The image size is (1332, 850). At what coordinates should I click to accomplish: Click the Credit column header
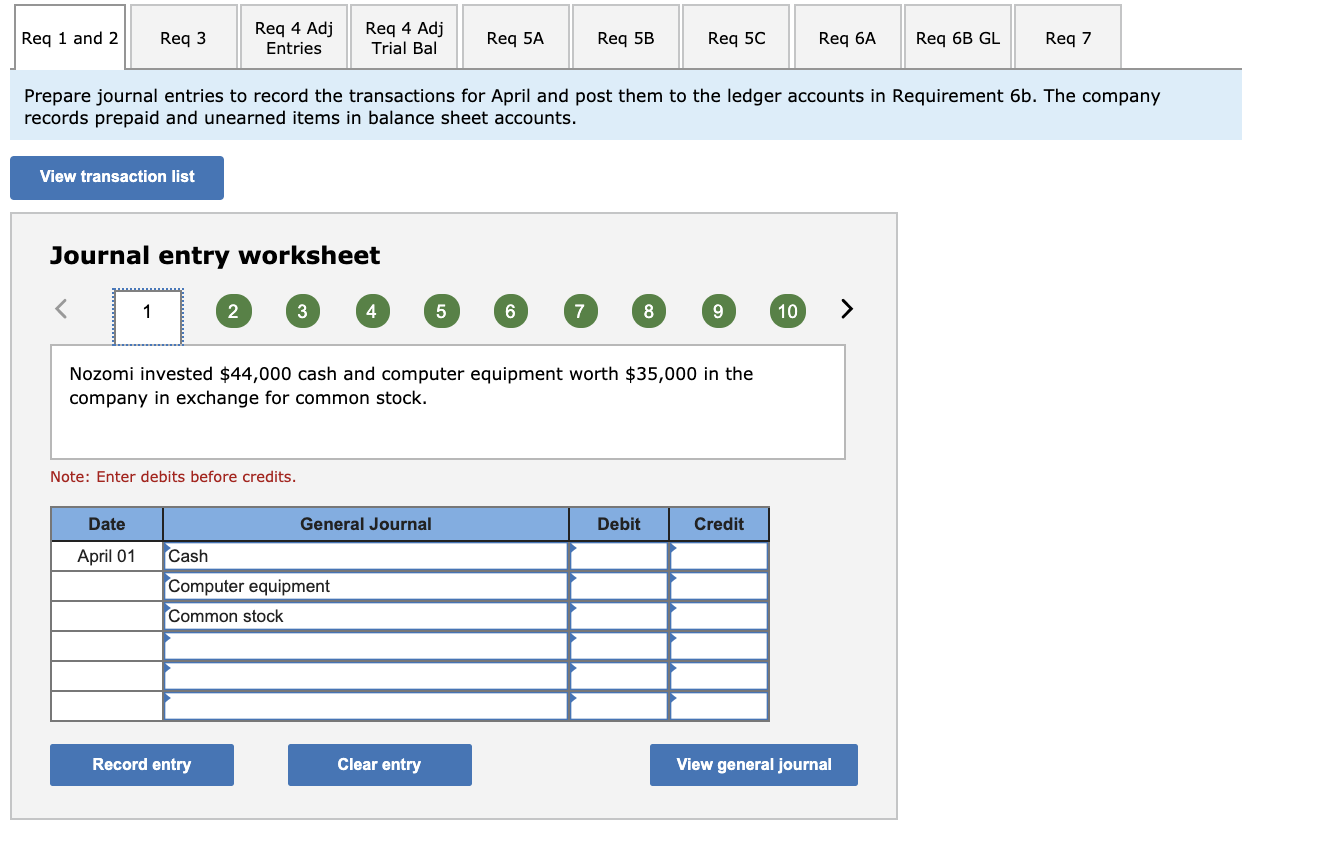719,524
